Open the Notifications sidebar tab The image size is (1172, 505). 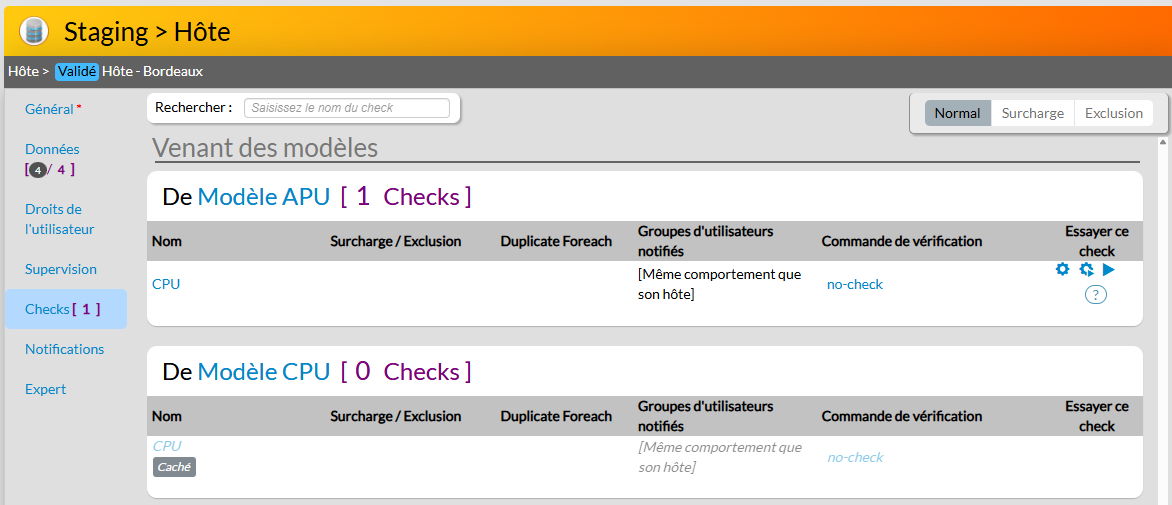point(64,349)
